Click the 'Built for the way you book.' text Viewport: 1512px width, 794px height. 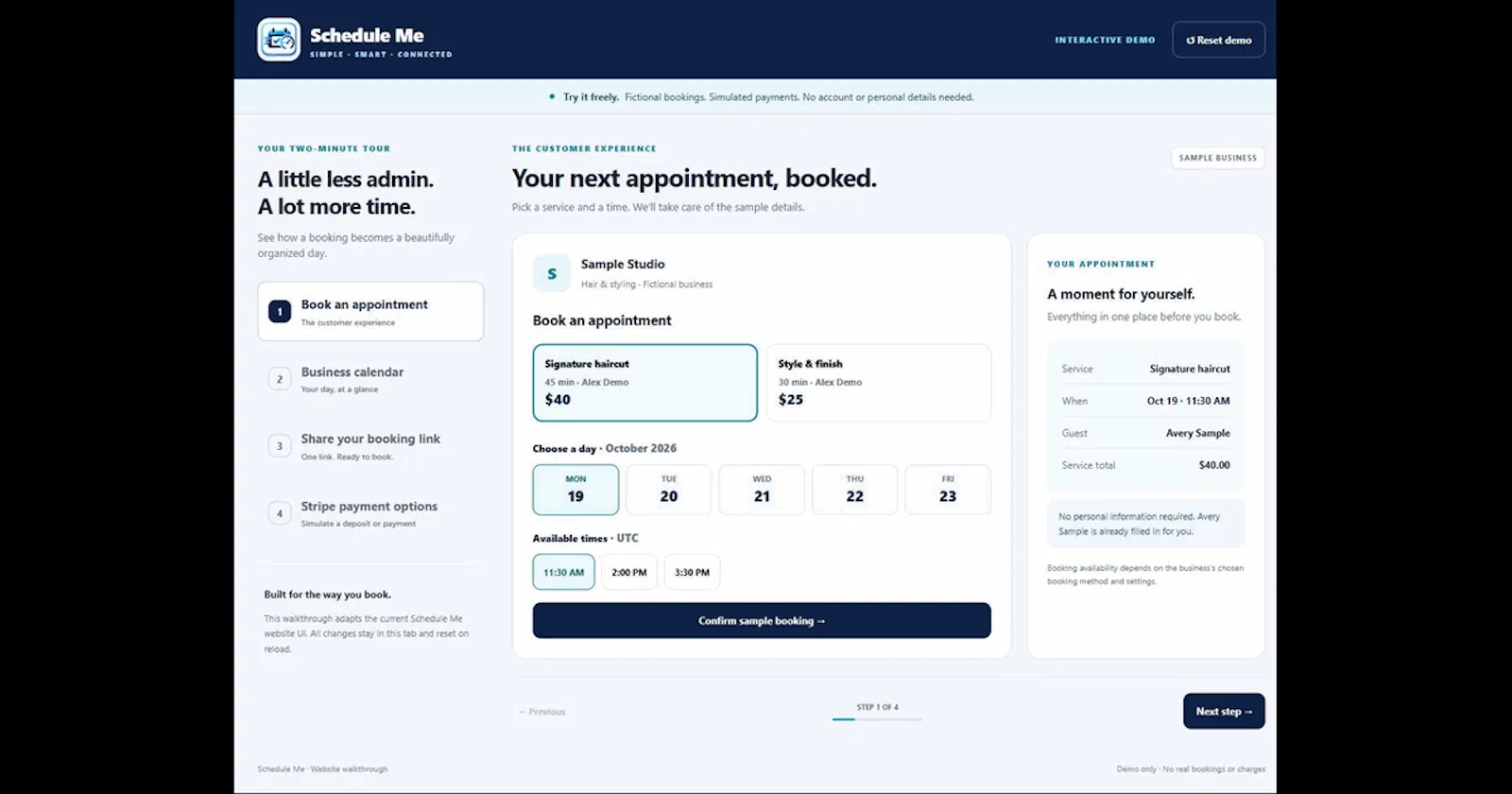coord(327,595)
